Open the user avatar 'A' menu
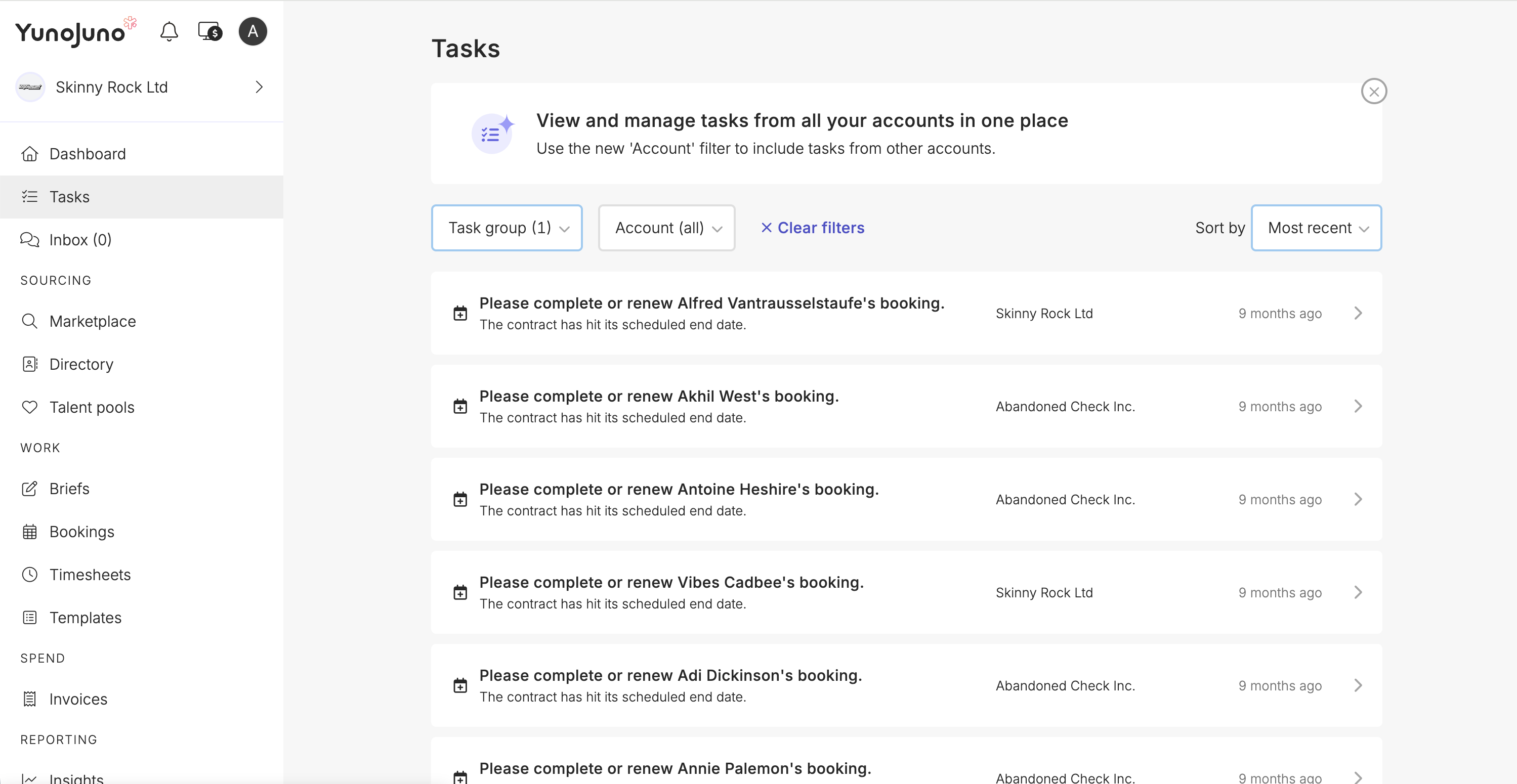 (252, 31)
